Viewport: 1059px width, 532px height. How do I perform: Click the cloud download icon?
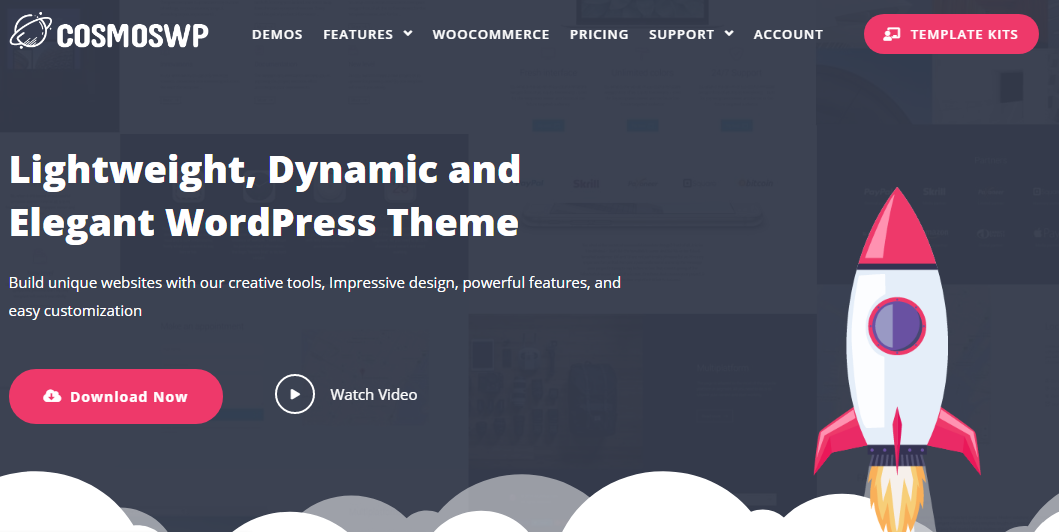[x=52, y=396]
